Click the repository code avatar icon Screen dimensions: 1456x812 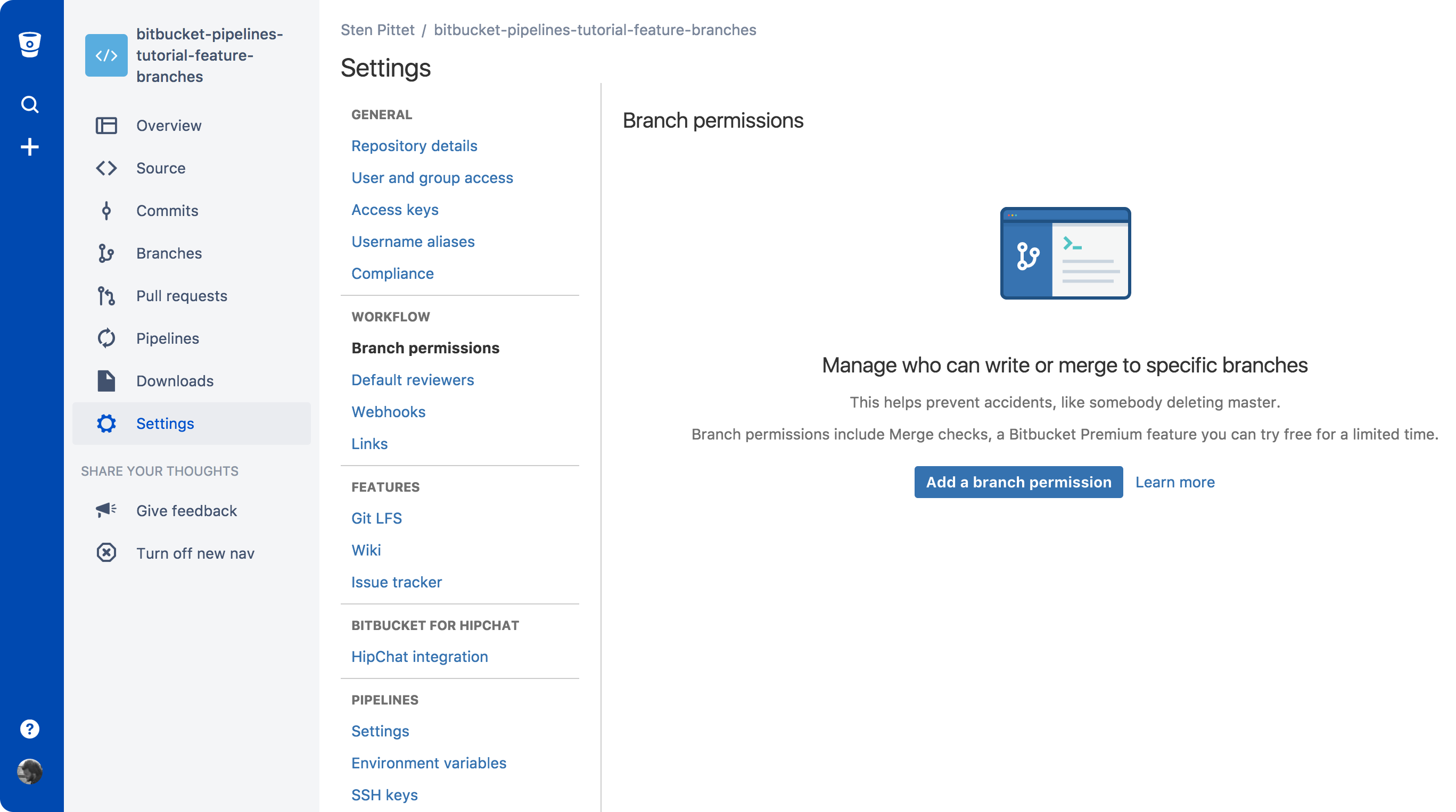pyautogui.click(x=106, y=55)
